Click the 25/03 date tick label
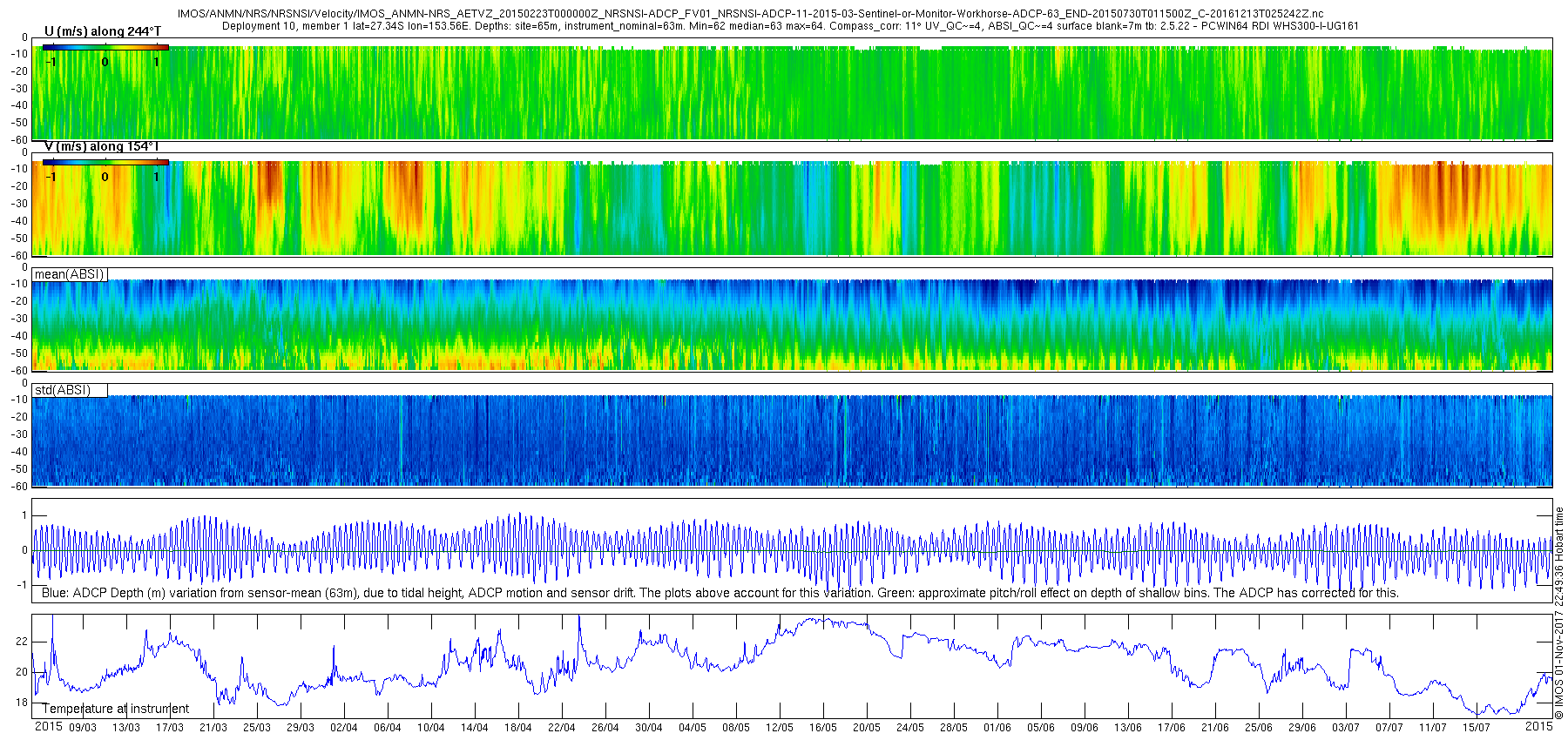This screenshot has height=740, width=1568. pos(257,728)
